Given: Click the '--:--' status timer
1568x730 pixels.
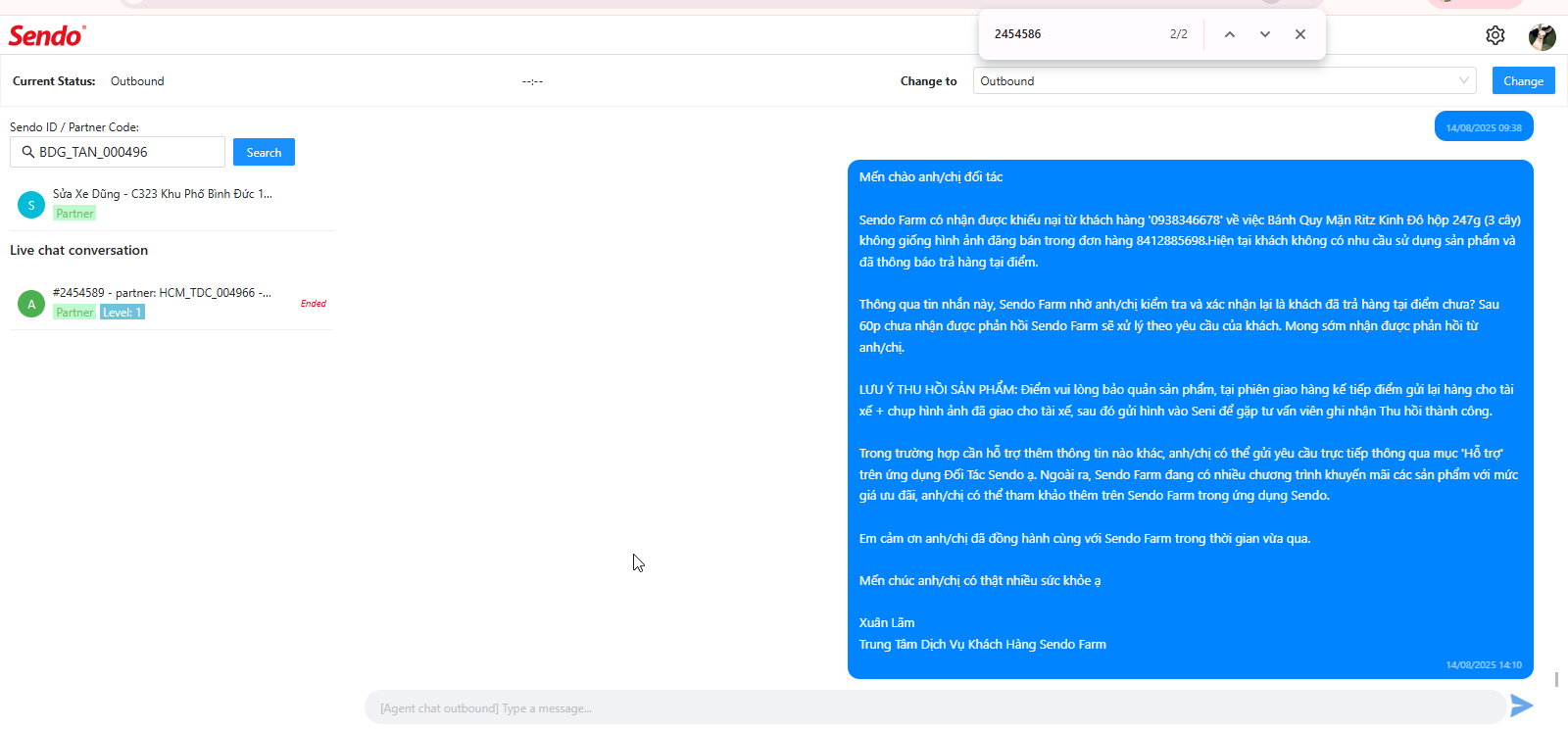Looking at the screenshot, I should [532, 81].
